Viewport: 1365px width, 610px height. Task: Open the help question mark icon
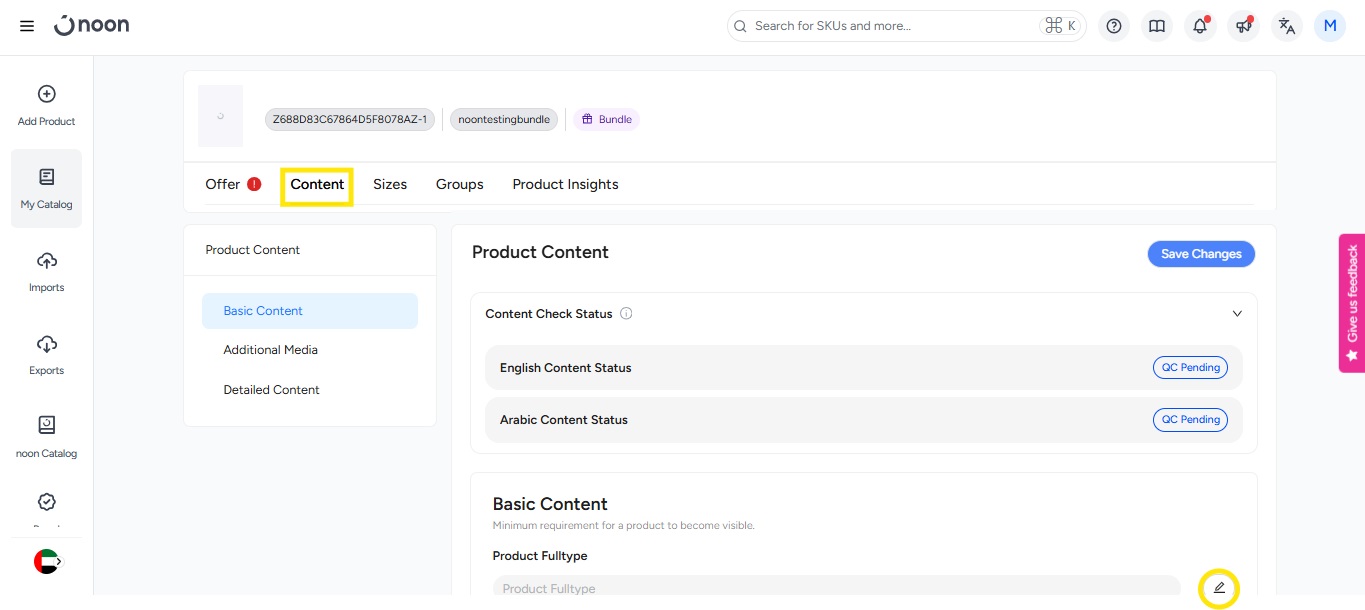tap(1114, 26)
